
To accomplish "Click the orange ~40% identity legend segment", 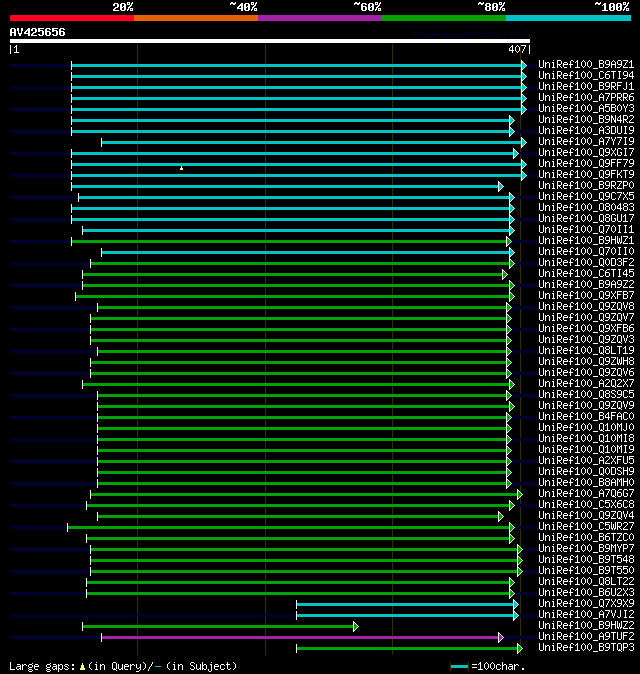I will 196,18.
